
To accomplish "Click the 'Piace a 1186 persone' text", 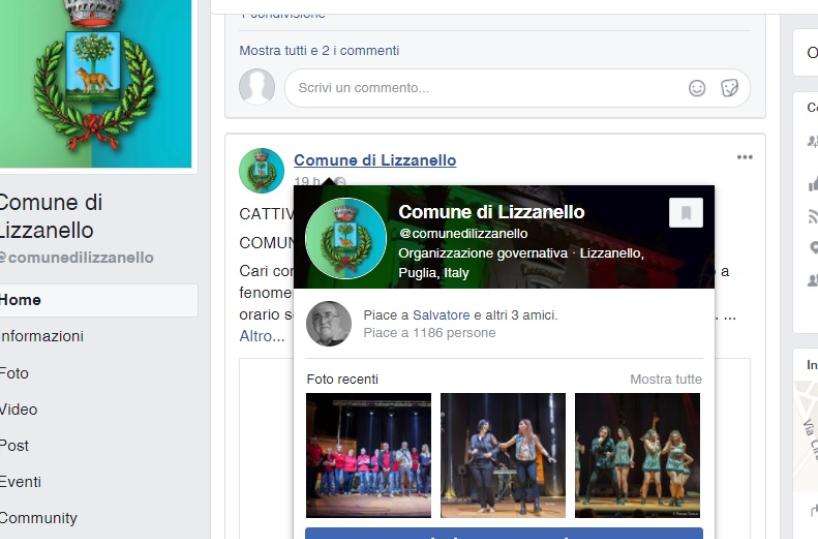I will click(429, 333).
